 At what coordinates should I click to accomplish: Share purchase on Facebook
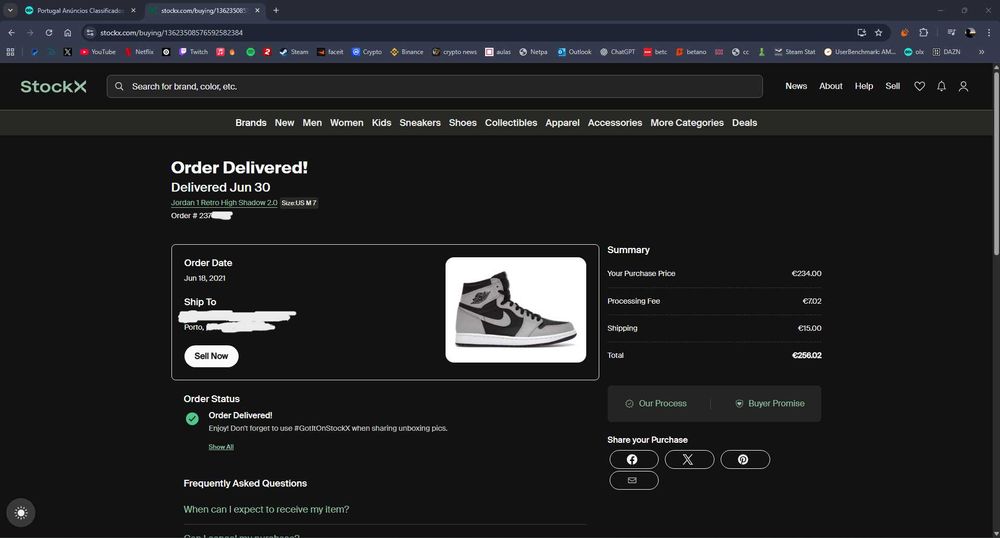[x=633, y=460]
